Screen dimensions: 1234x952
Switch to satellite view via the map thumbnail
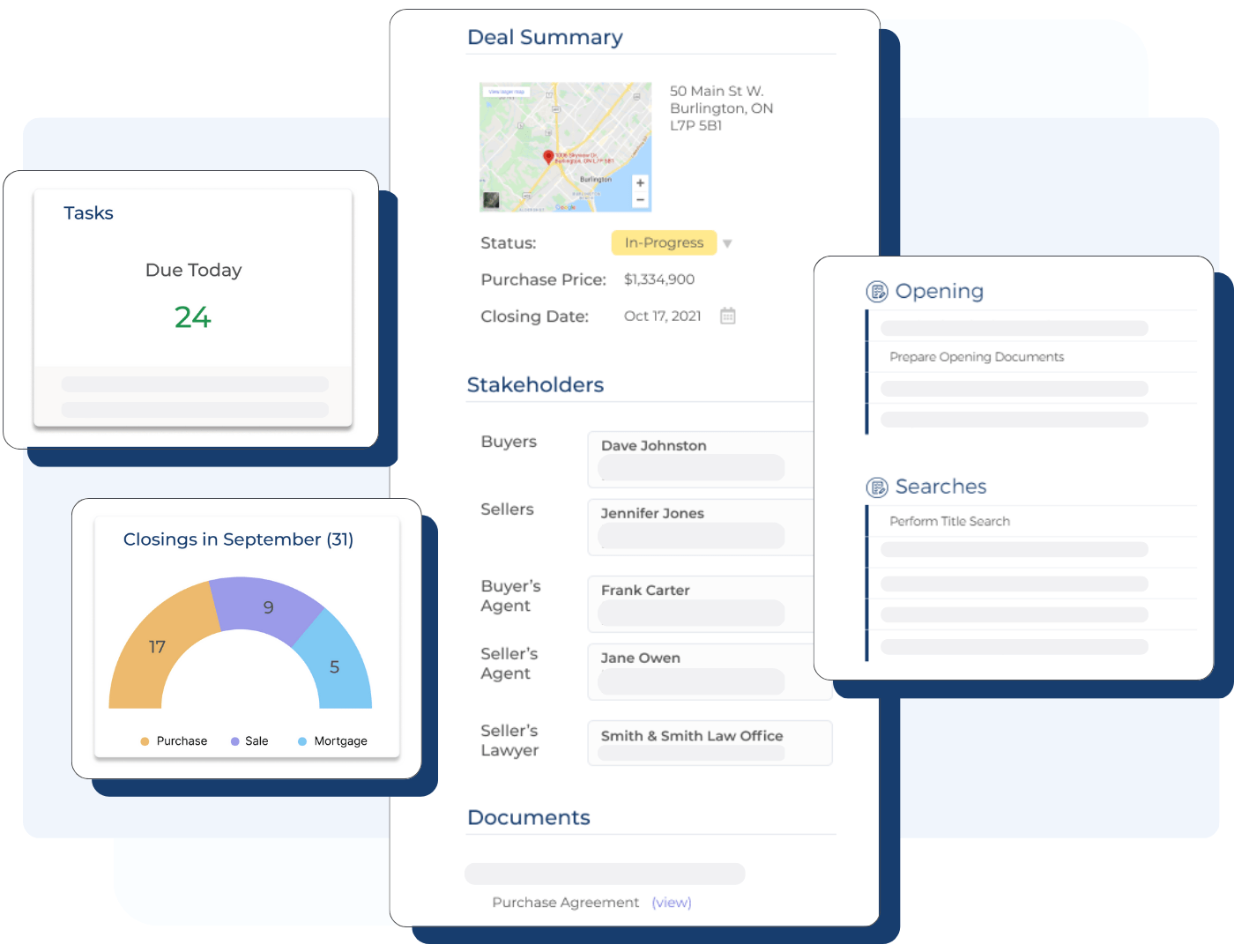494,198
